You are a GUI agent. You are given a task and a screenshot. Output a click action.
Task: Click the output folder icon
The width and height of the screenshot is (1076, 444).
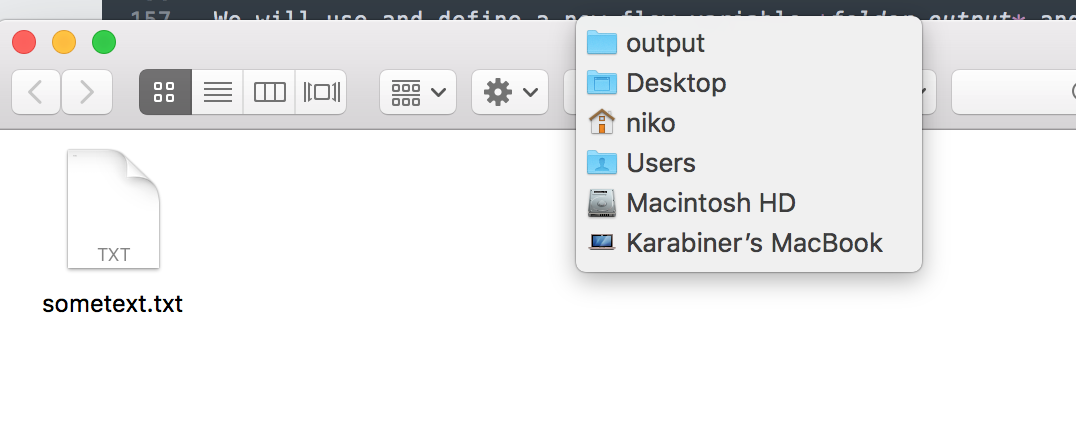(x=602, y=43)
